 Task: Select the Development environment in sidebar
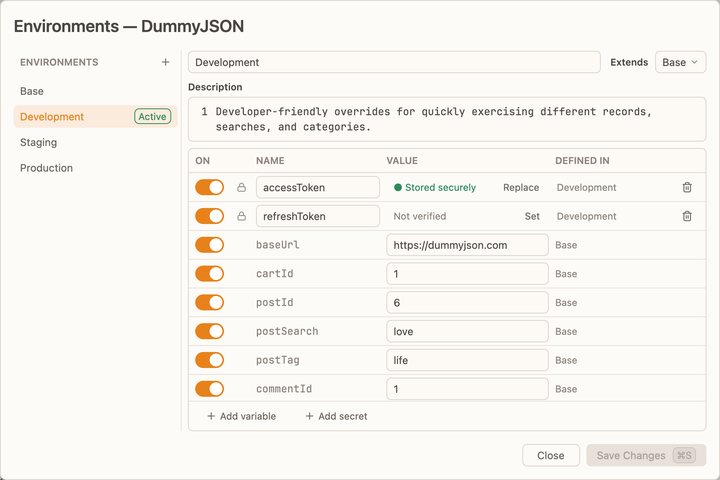click(96, 117)
